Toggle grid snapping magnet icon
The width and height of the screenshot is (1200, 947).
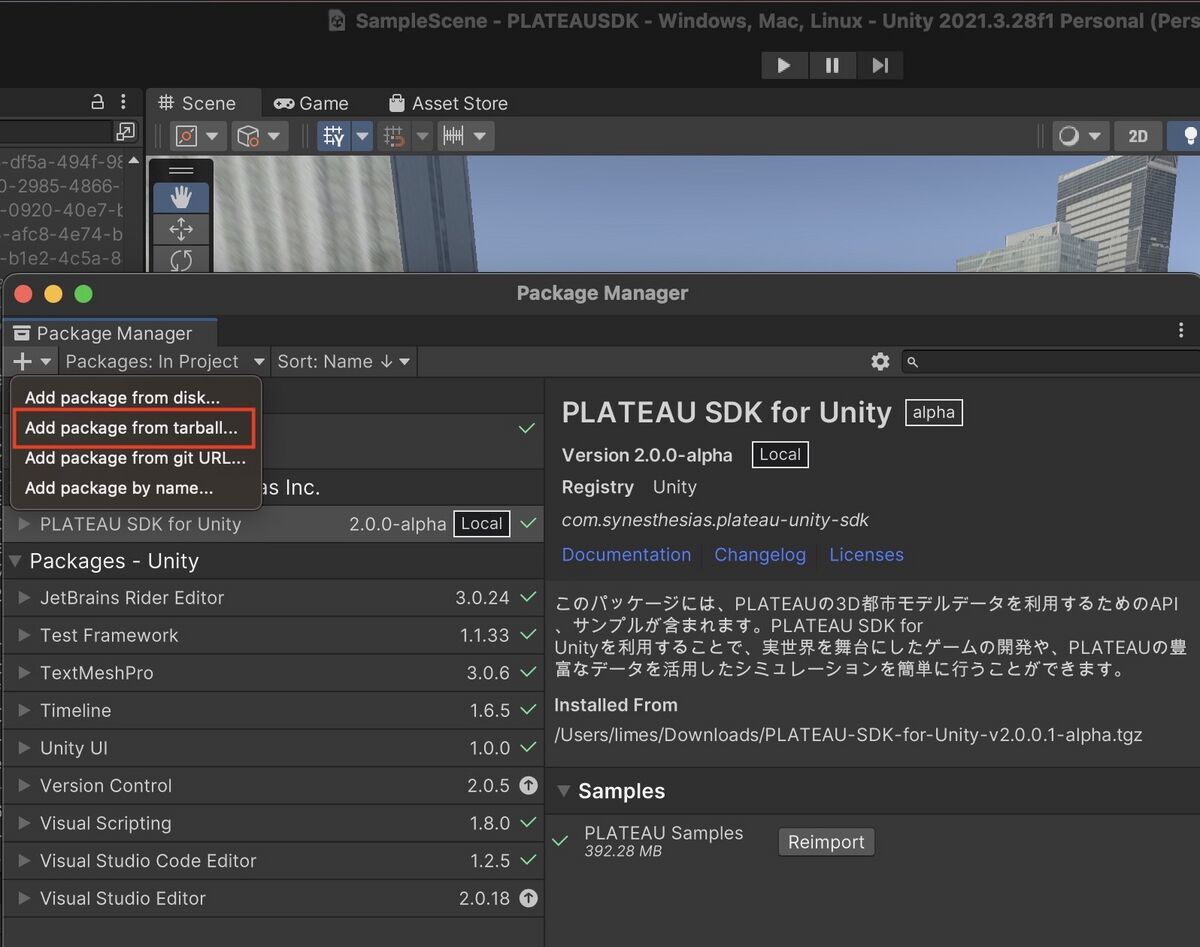395,136
